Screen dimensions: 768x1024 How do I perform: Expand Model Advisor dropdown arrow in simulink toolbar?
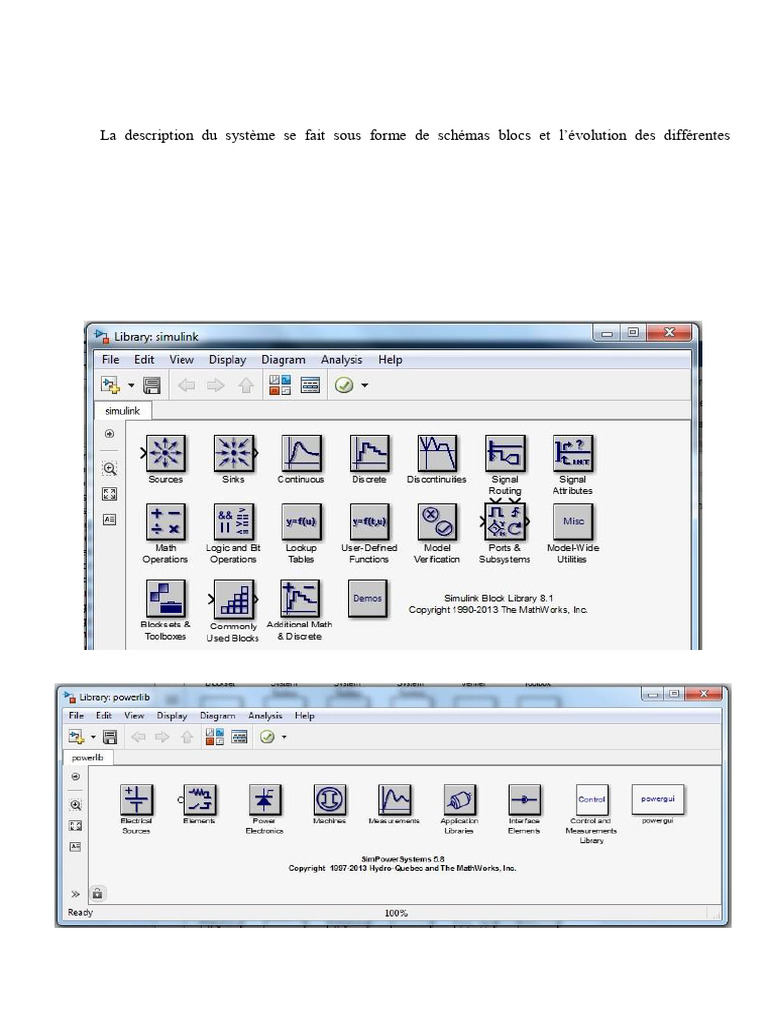click(364, 385)
